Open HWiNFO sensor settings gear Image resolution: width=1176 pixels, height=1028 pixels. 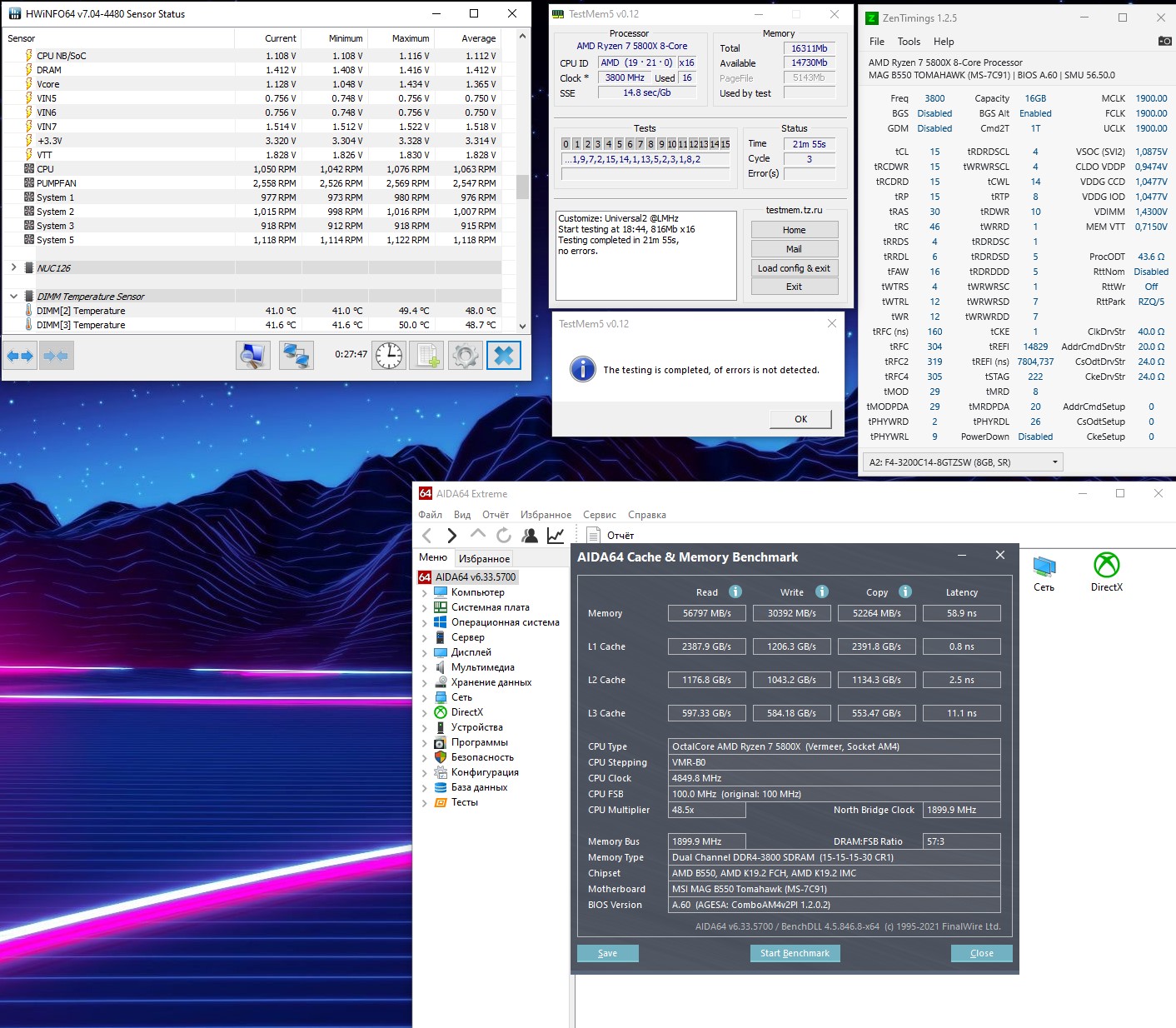coord(466,356)
